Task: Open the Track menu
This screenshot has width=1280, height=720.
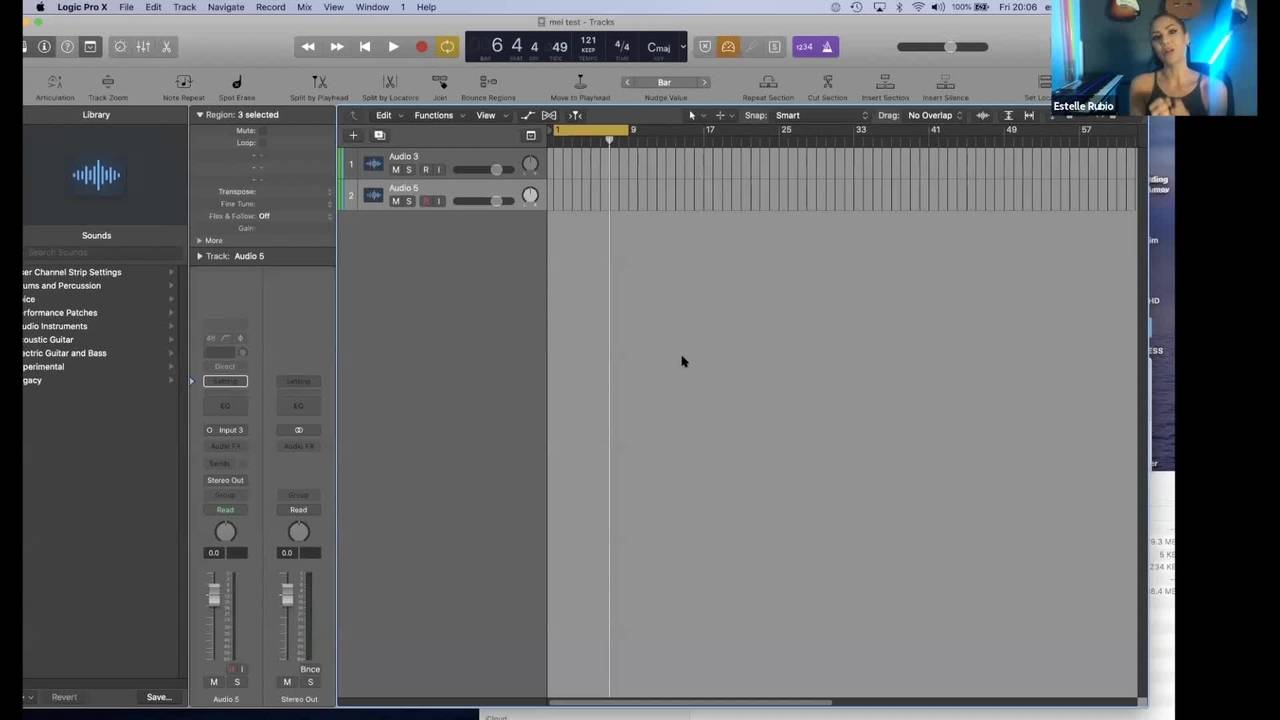Action: [185, 7]
